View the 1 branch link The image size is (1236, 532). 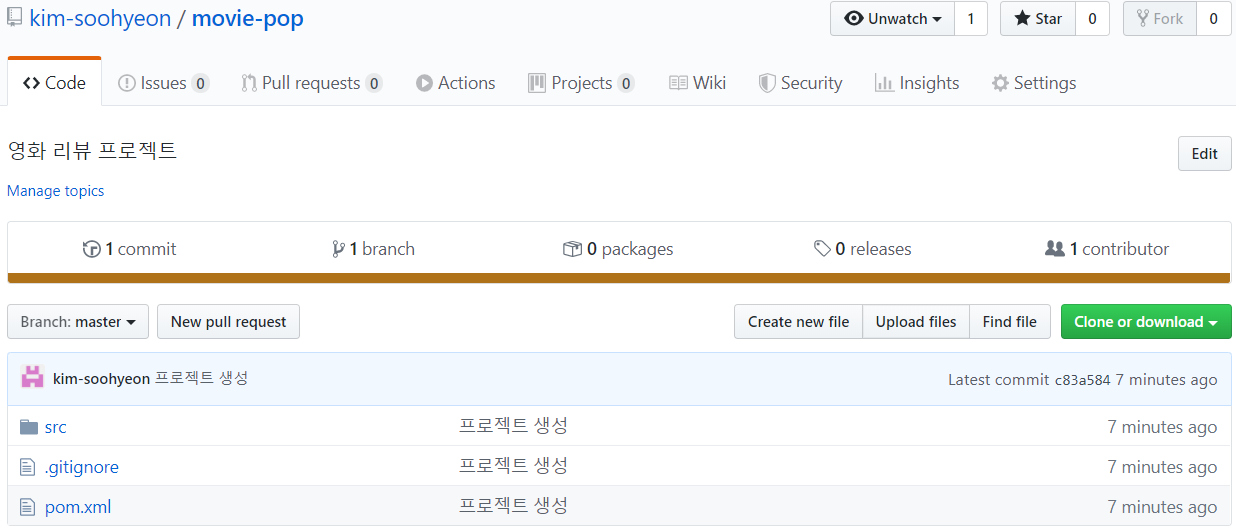[373, 249]
